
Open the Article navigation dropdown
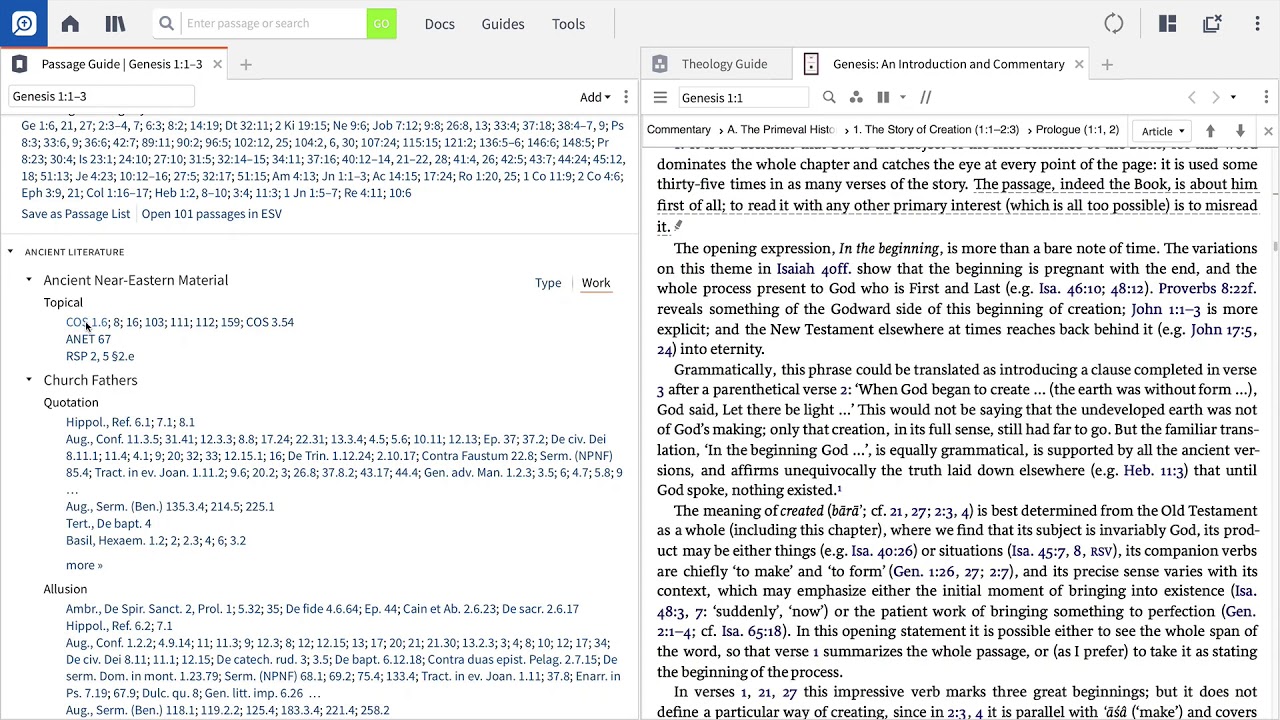tap(1163, 131)
